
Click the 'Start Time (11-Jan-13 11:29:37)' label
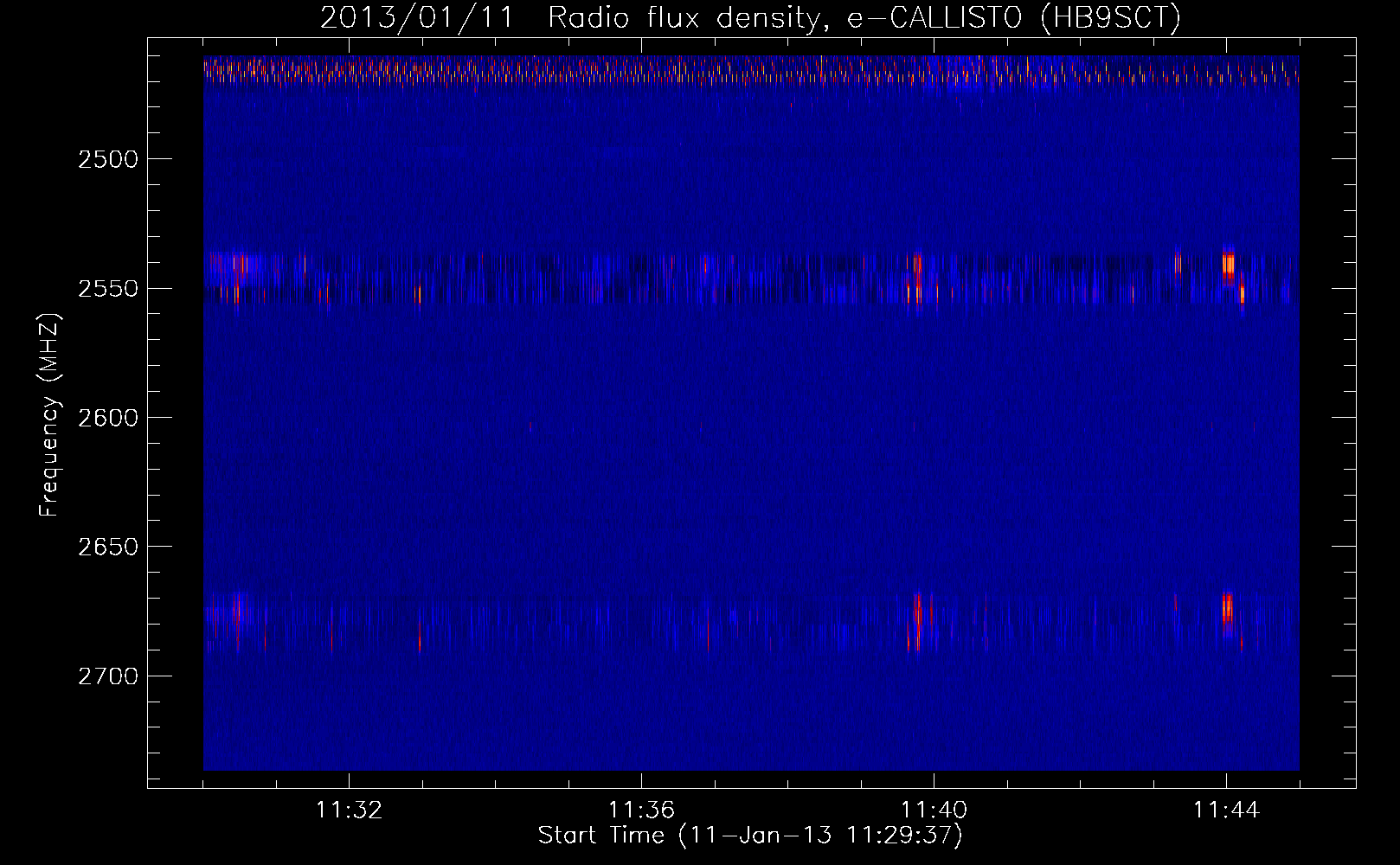pyautogui.click(x=750, y=836)
